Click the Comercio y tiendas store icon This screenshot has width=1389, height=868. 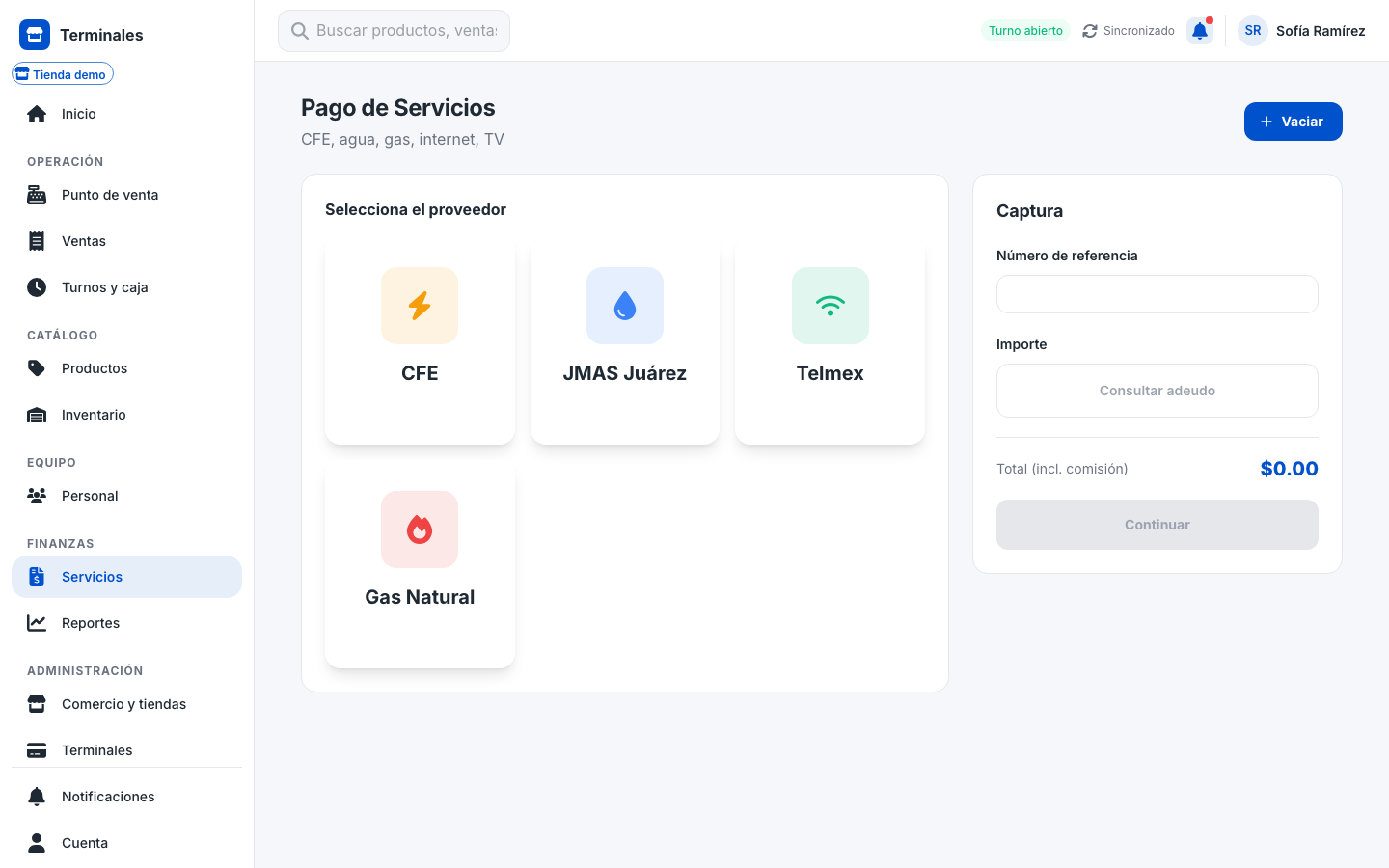37,704
